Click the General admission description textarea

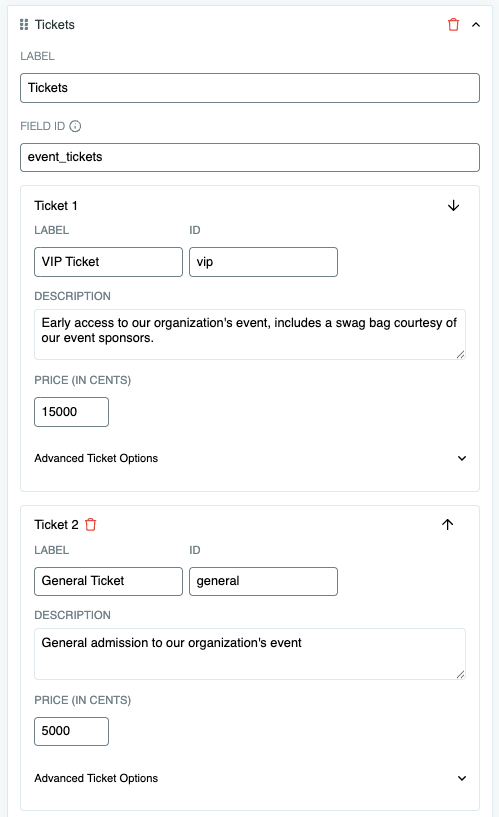click(x=250, y=653)
